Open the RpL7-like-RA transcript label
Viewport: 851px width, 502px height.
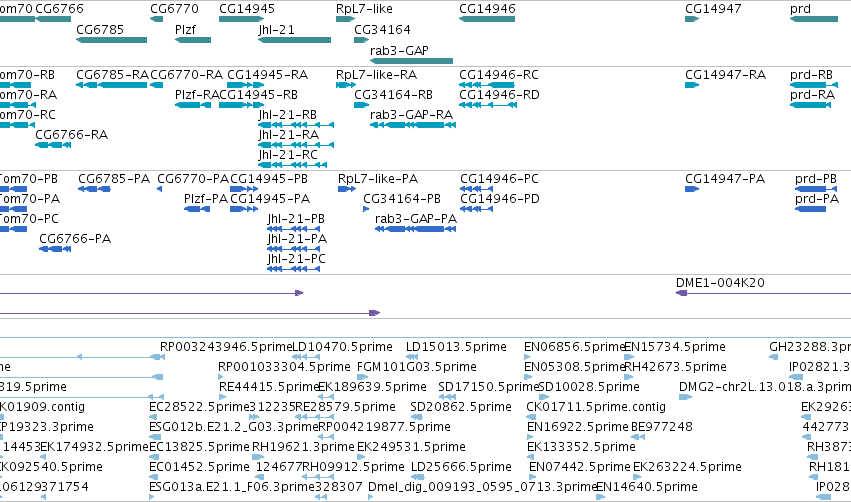(377, 74)
